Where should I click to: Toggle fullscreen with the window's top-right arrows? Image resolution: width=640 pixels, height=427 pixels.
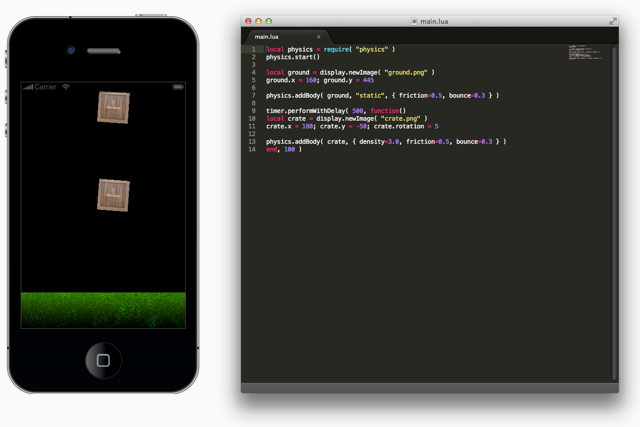[x=613, y=20]
